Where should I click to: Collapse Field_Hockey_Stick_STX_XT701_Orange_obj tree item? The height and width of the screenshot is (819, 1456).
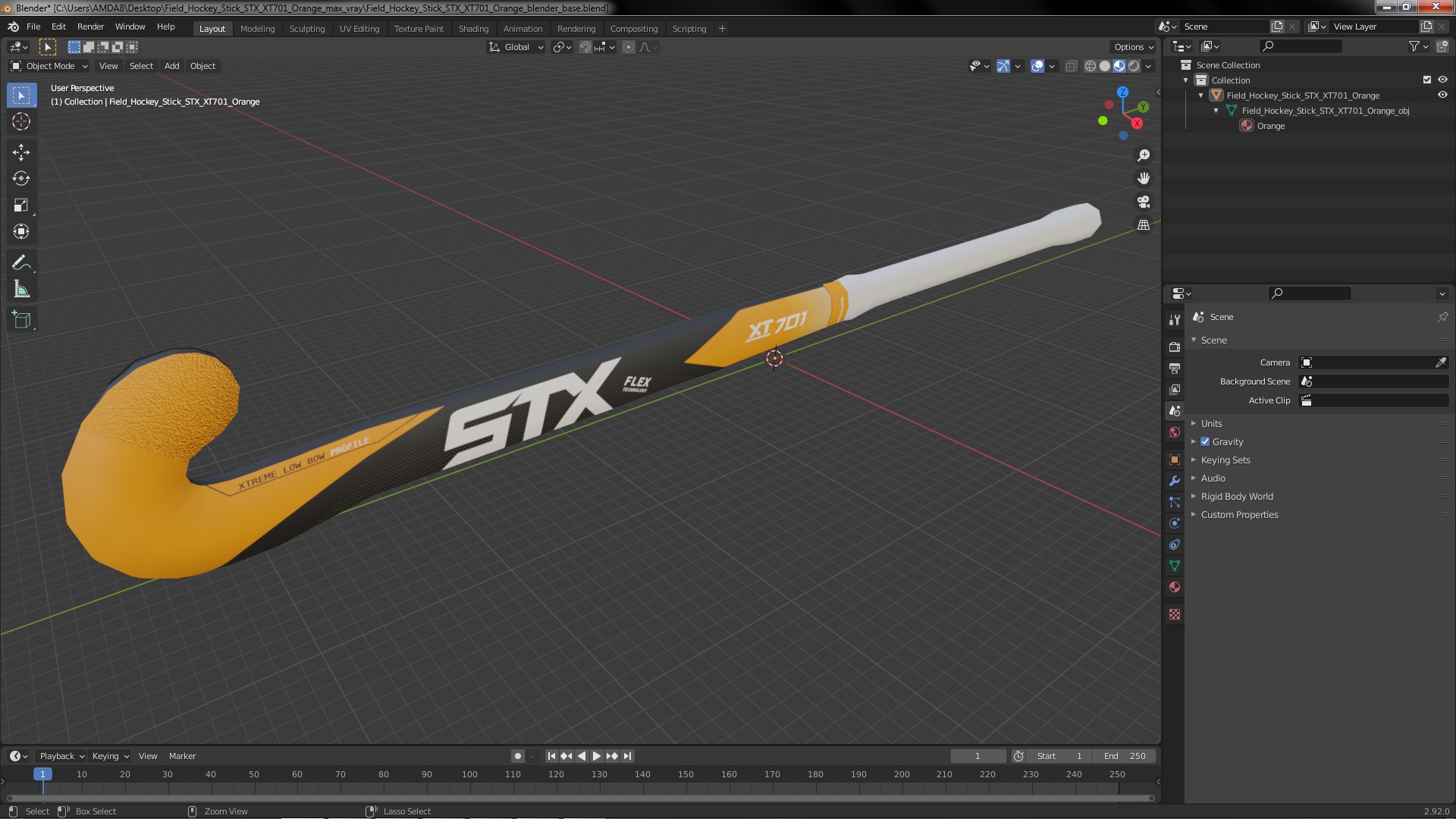[1216, 111]
